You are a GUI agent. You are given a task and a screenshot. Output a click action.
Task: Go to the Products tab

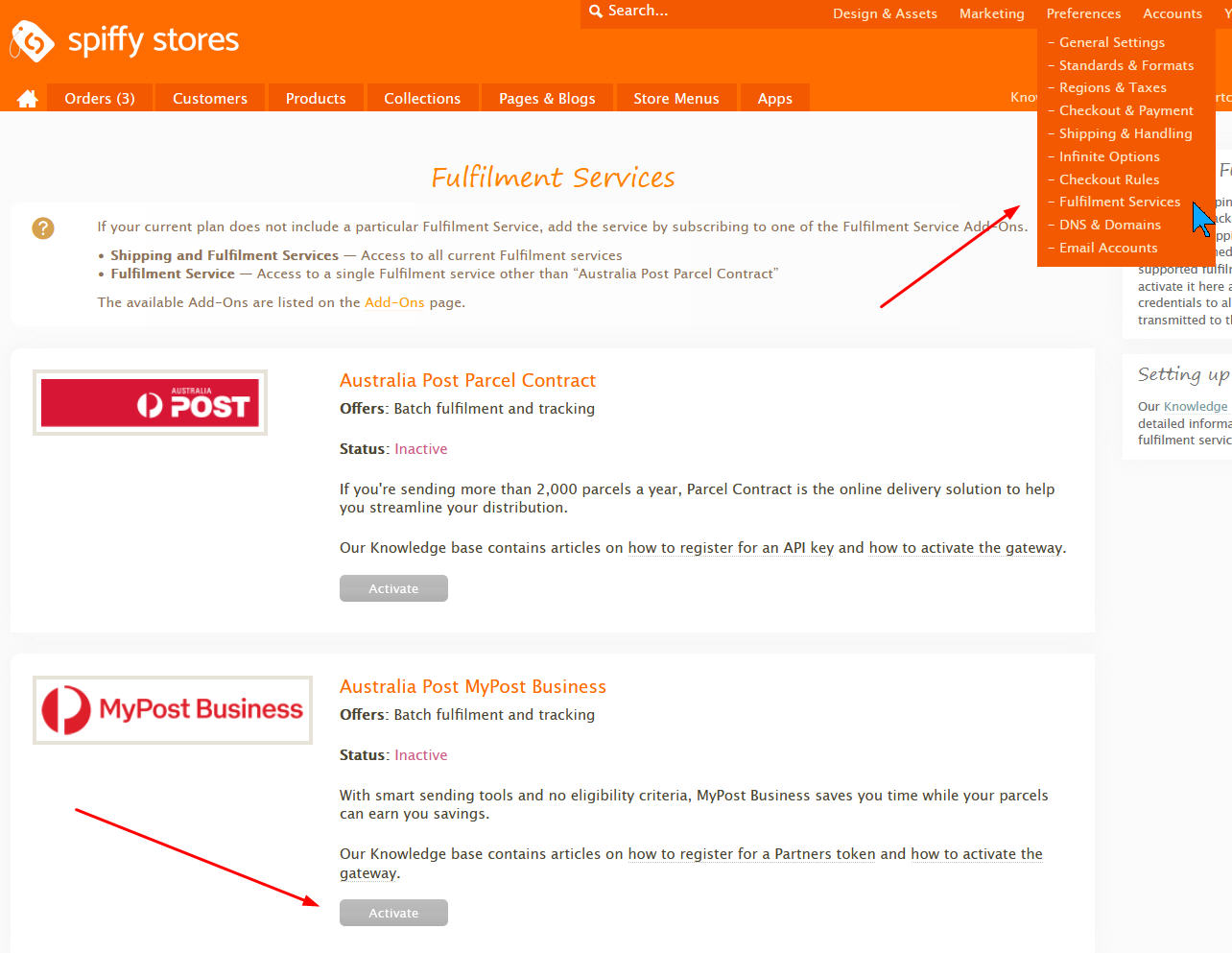point(316,98)
